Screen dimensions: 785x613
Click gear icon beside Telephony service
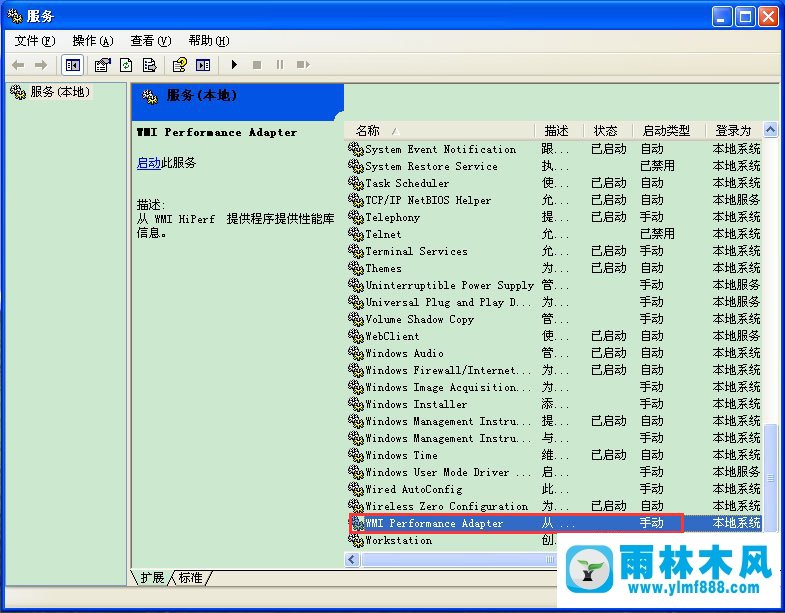point(355,217)
